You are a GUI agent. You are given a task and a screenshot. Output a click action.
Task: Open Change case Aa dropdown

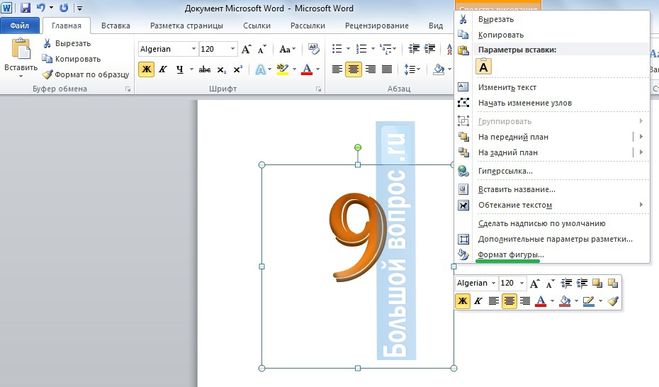click(287, 49)
